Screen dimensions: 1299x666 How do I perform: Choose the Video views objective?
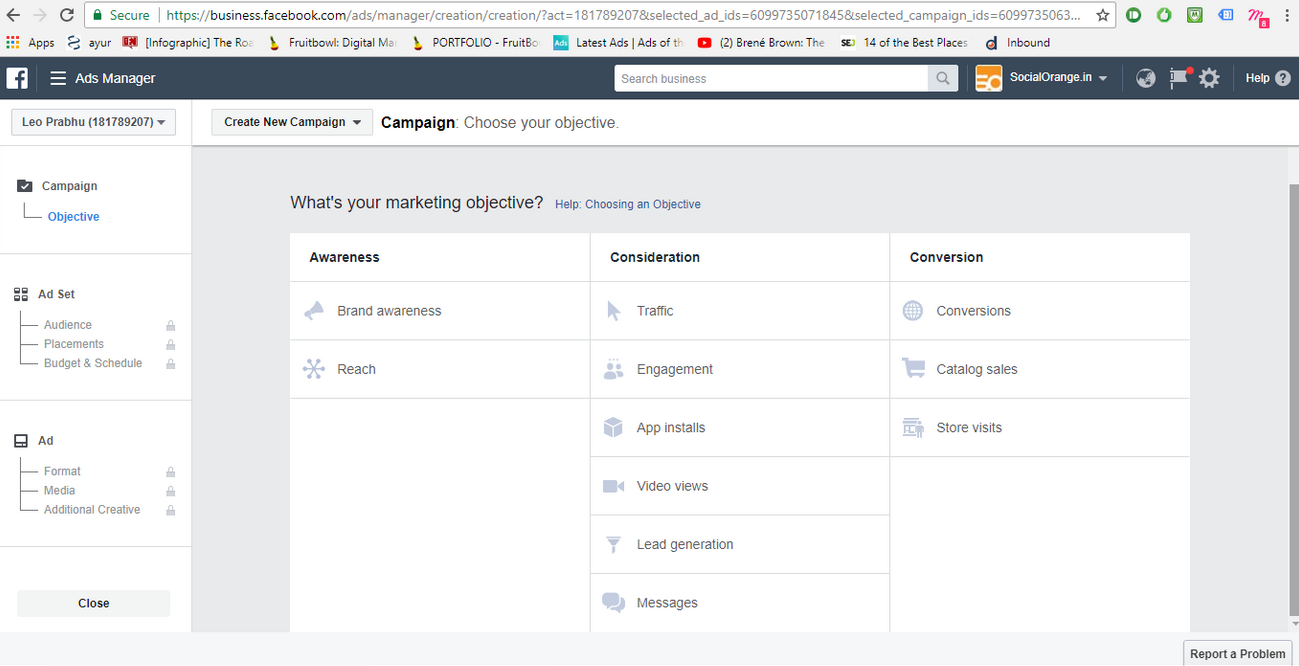coord(672,485)
